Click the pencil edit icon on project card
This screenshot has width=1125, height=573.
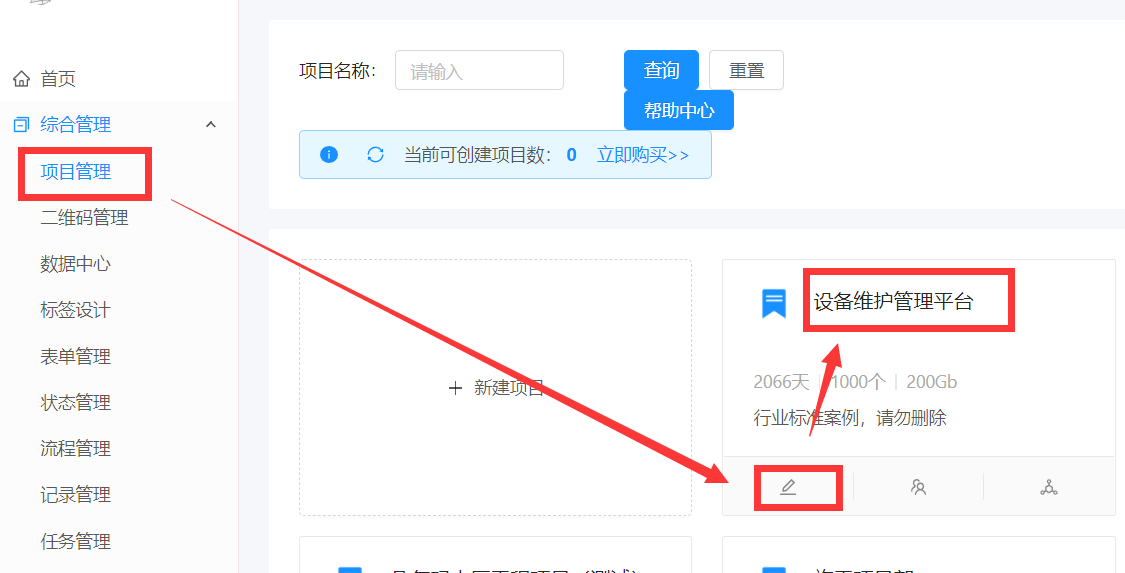coord(788,487)
